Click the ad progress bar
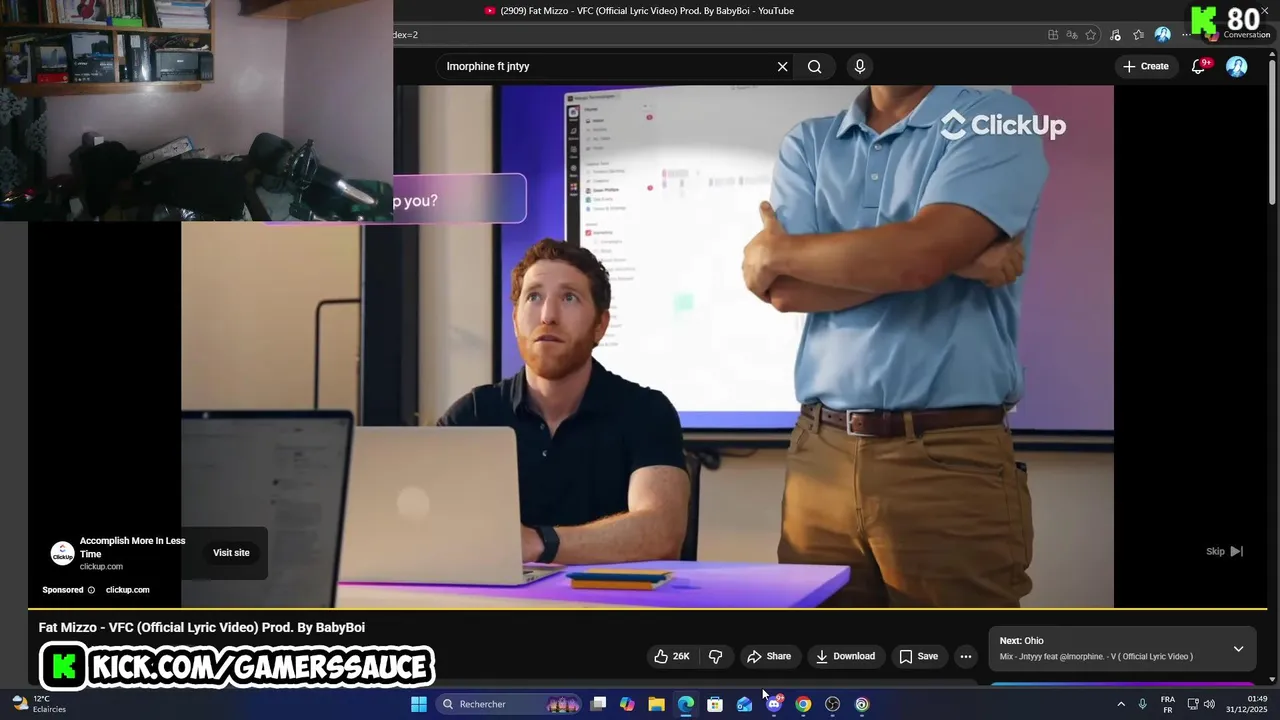 click(647, 608)
